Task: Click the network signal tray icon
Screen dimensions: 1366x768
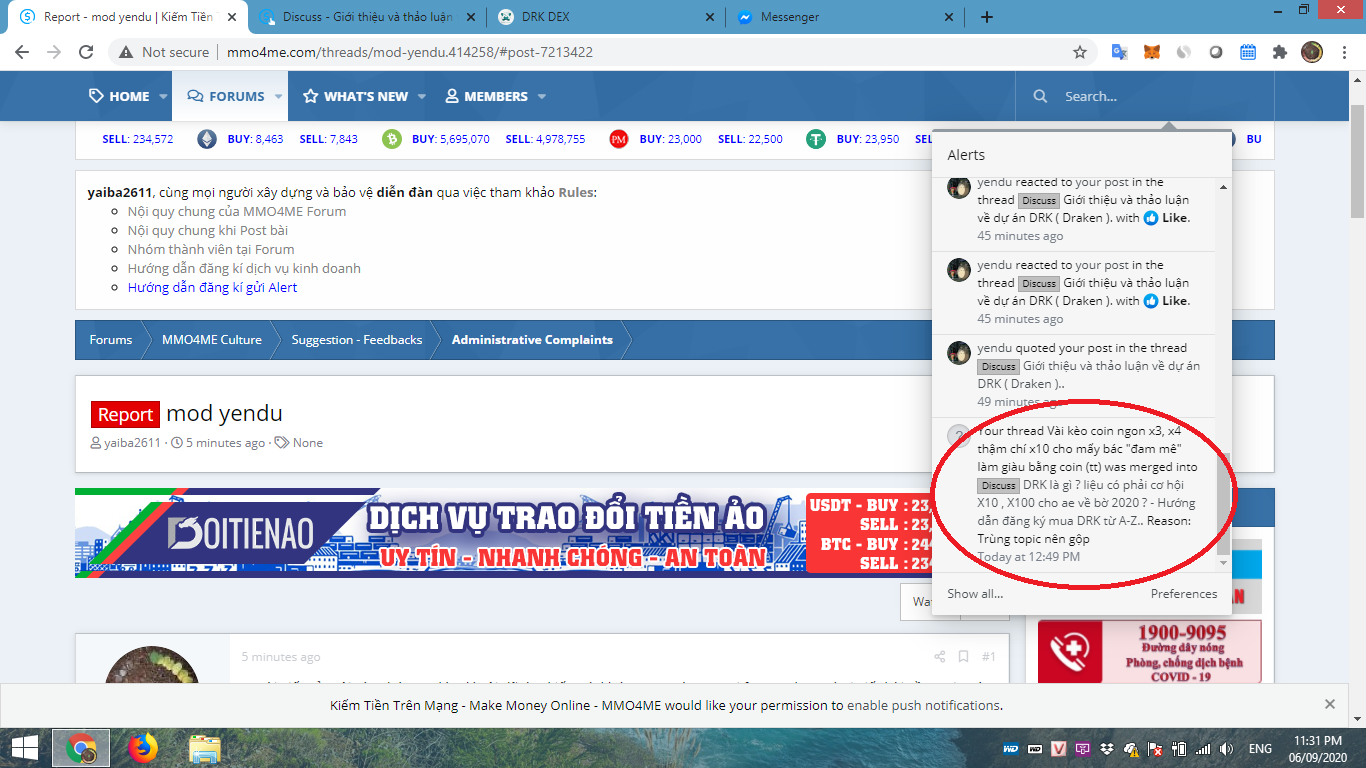Action: click(1203, 748)
